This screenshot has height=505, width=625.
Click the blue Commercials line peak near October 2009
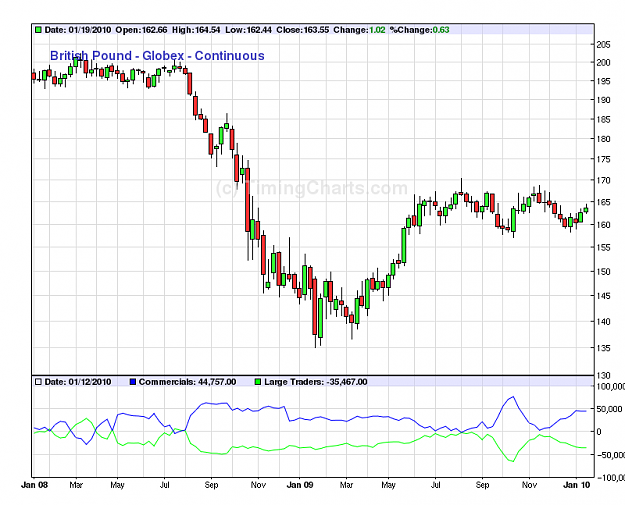coord(513,397)
